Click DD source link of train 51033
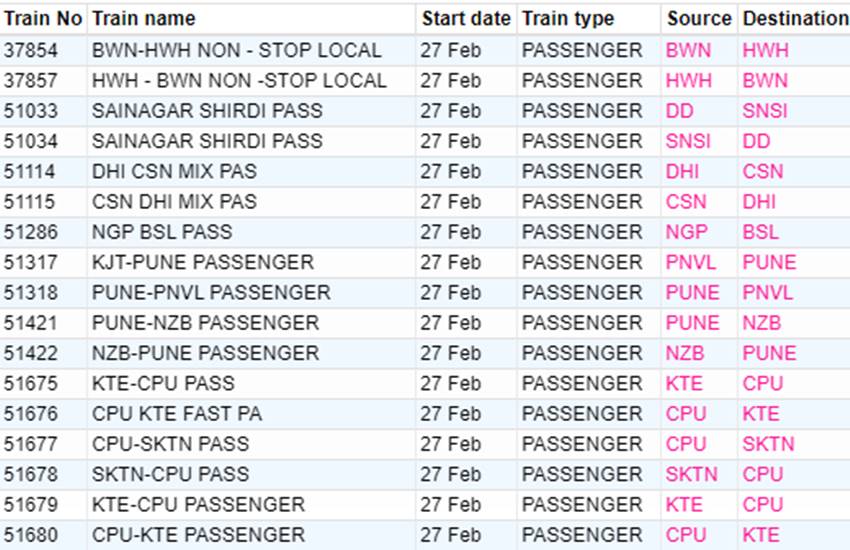Viewport: 850px width, 550px height. coord(679,111)
